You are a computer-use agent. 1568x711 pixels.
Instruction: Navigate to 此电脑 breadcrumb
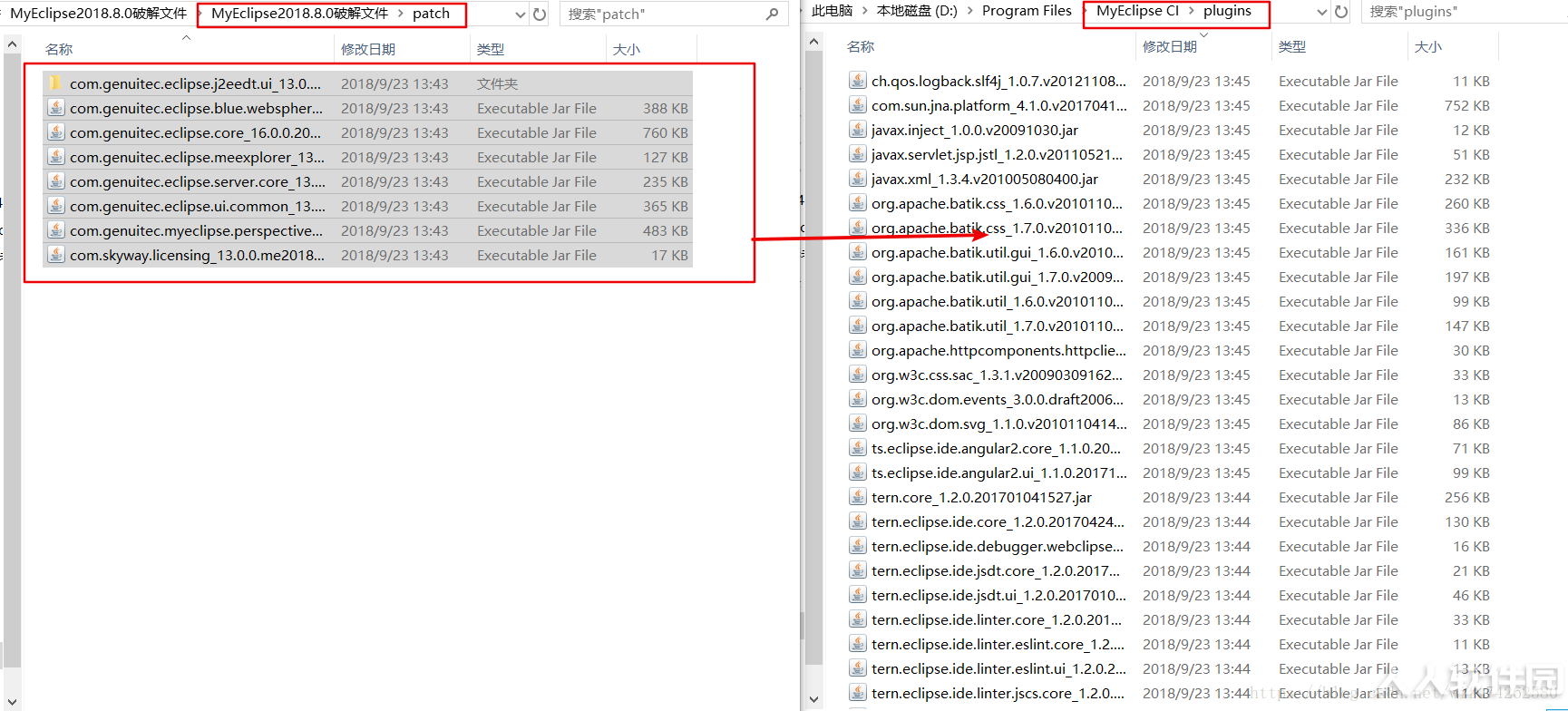click(x=833, y=11)
